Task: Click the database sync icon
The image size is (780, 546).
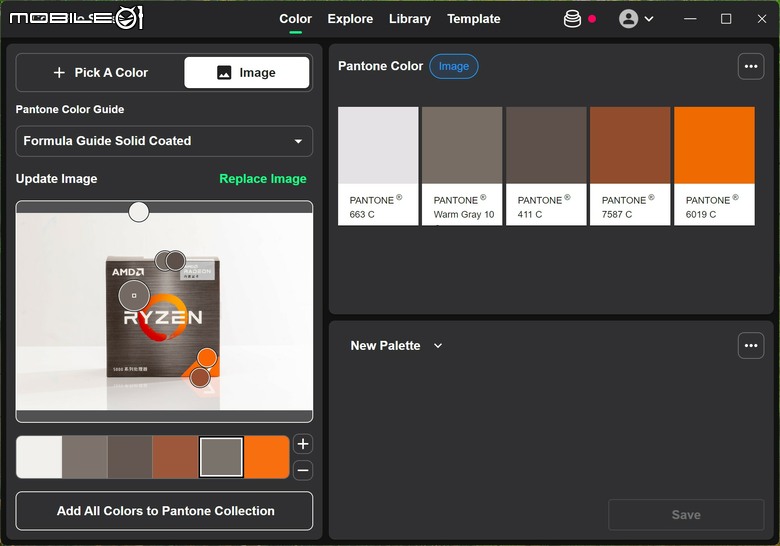Action: [572, 19]
